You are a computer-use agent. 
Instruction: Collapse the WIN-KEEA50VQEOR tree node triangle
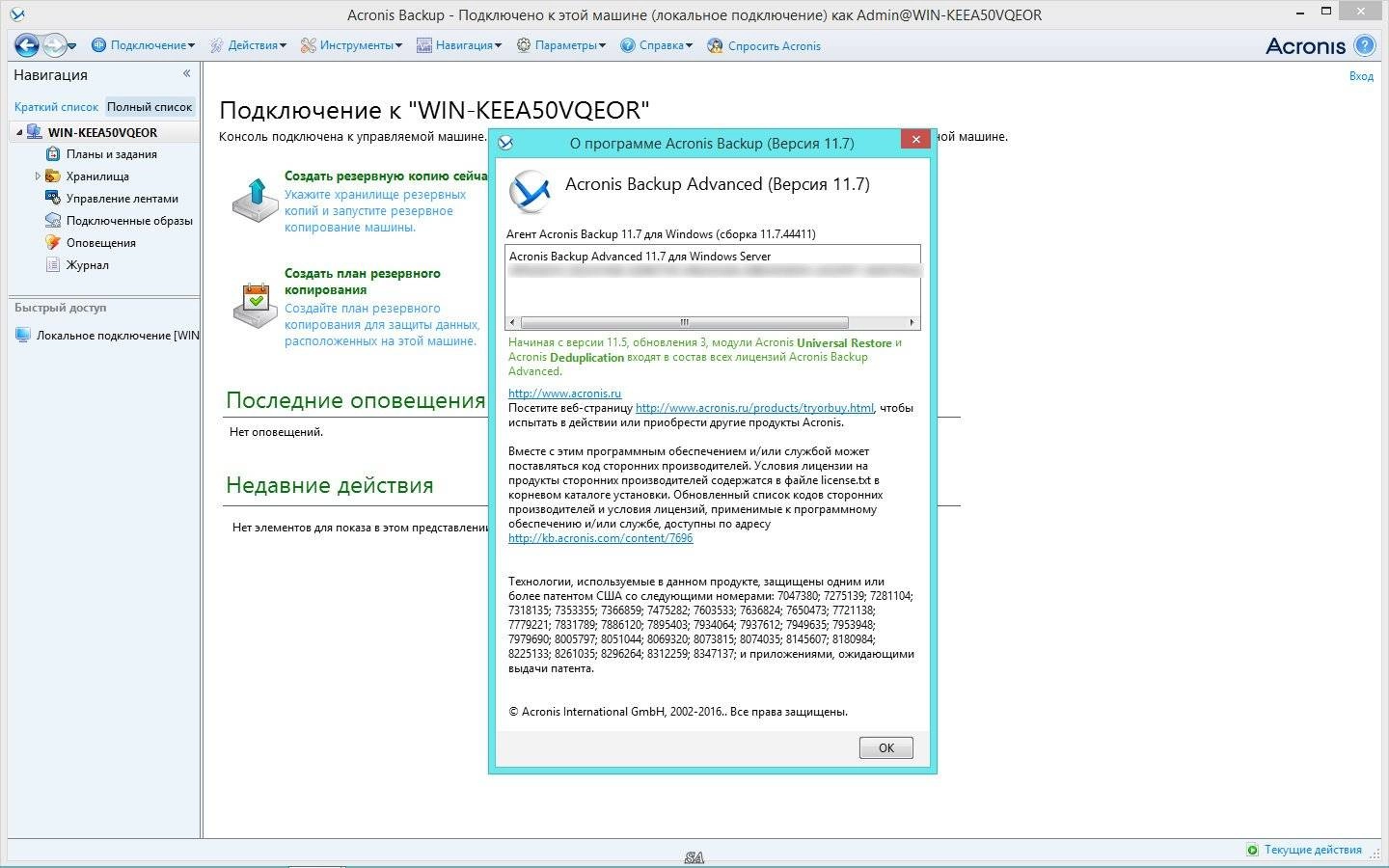click(18, 132)
